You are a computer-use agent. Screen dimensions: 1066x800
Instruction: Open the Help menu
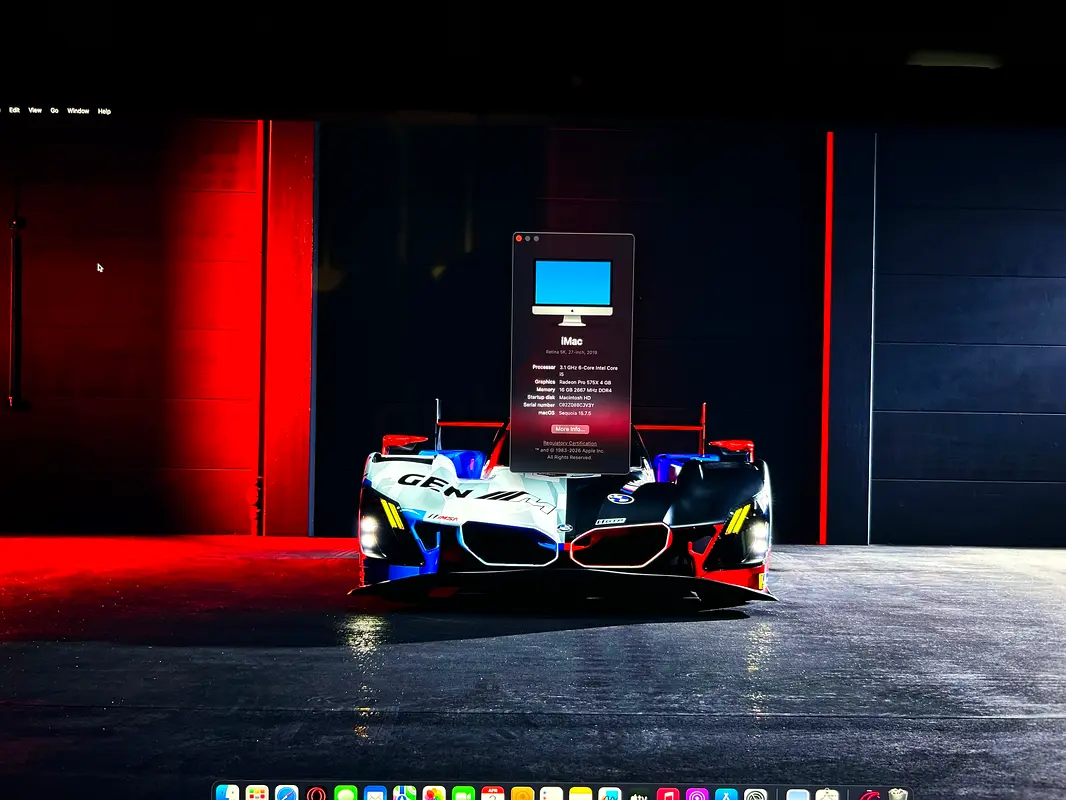click(103, 110)
